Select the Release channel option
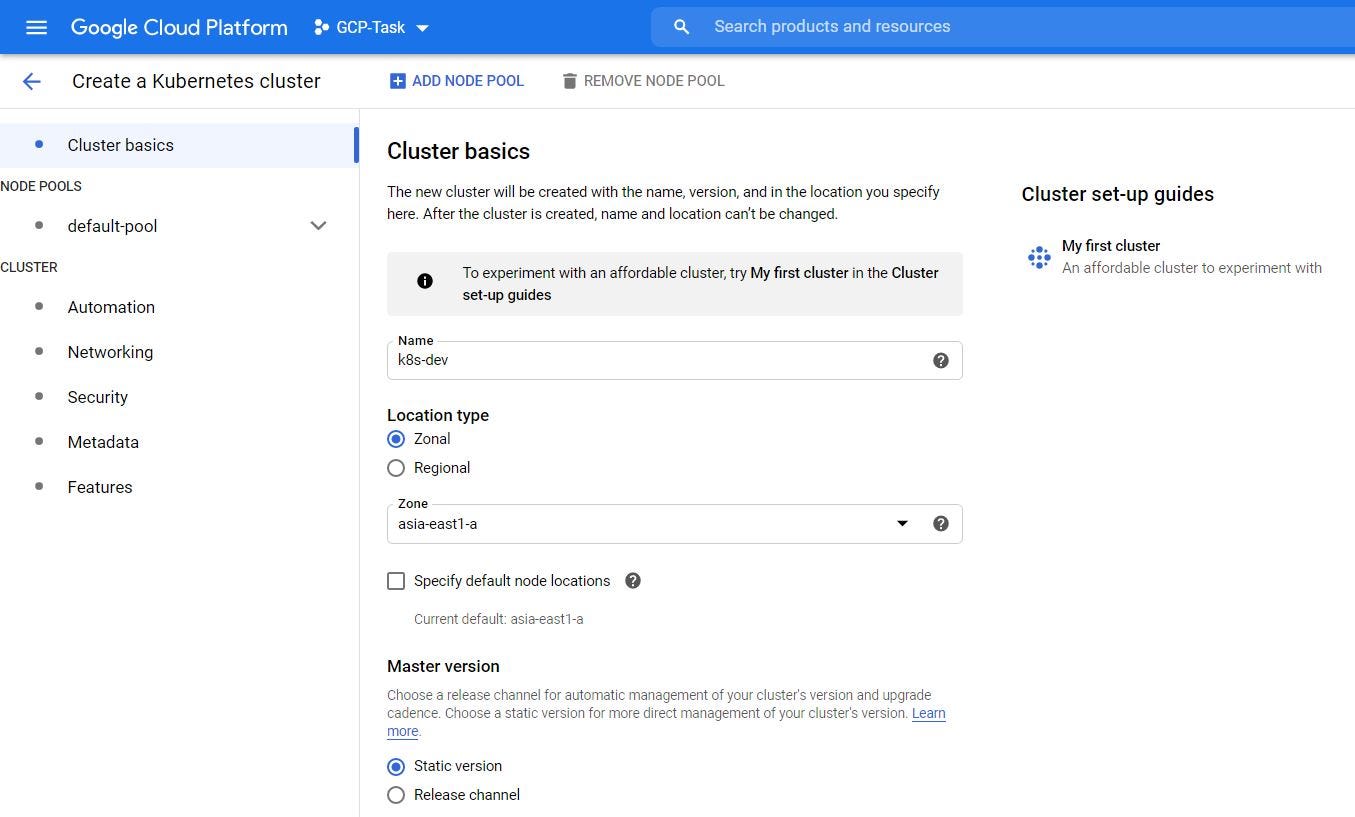Image resolution: width=1355 pixels, height=817 pixels. coord(396,795)
